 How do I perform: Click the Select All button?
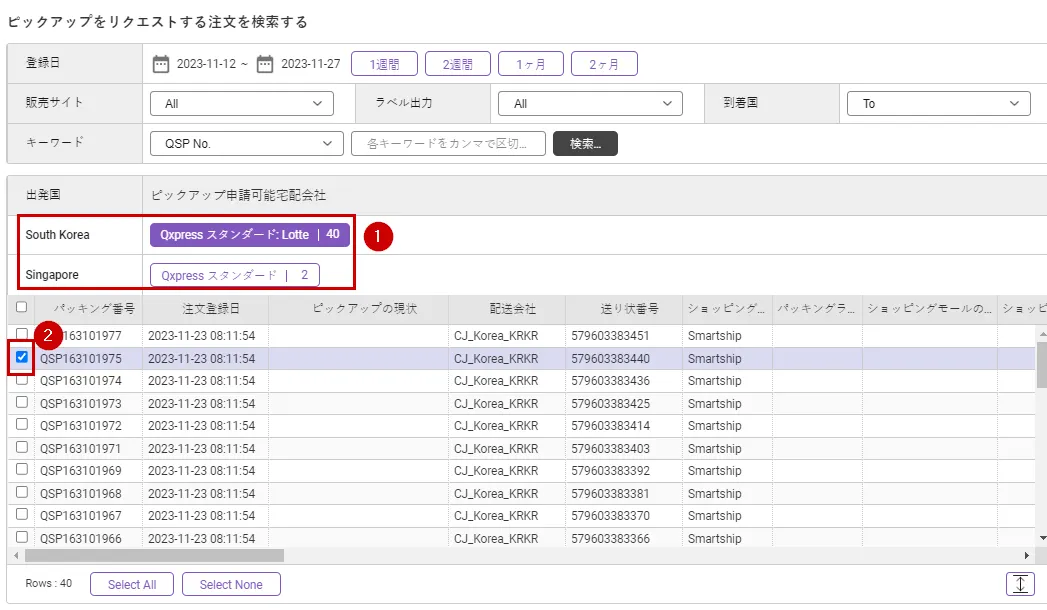[x=131, y=584]
